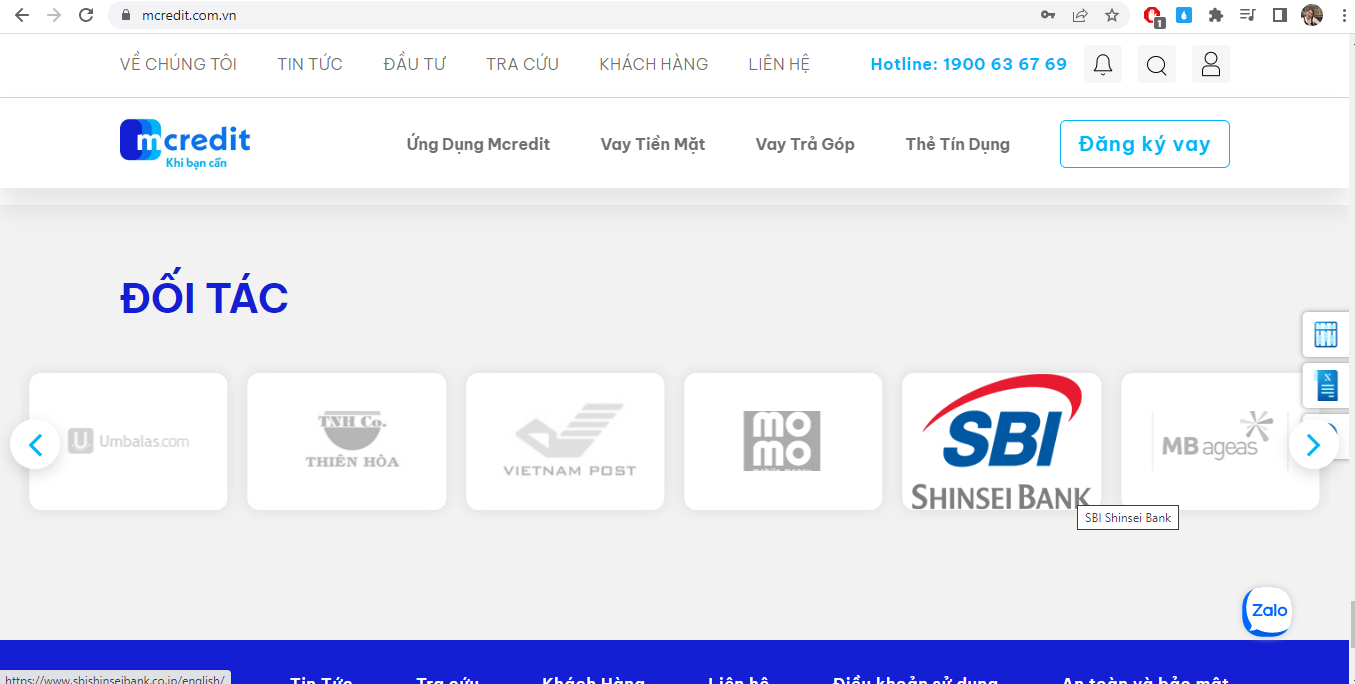Open the Zalo chat bubble
This screenshot has height=684, width=1355.
coord(1268,610)
